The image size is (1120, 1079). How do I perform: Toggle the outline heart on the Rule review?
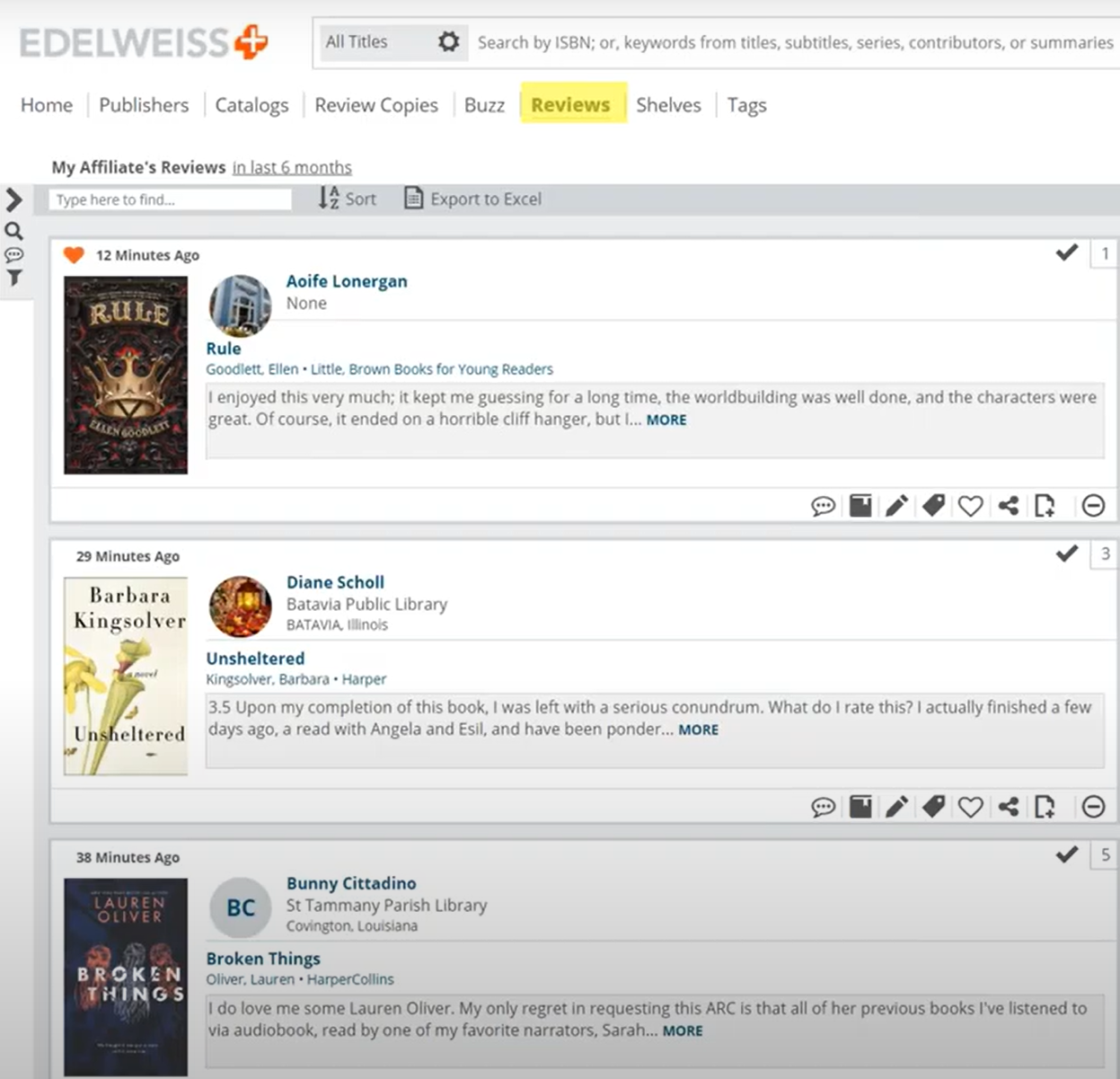click(970, 506)
